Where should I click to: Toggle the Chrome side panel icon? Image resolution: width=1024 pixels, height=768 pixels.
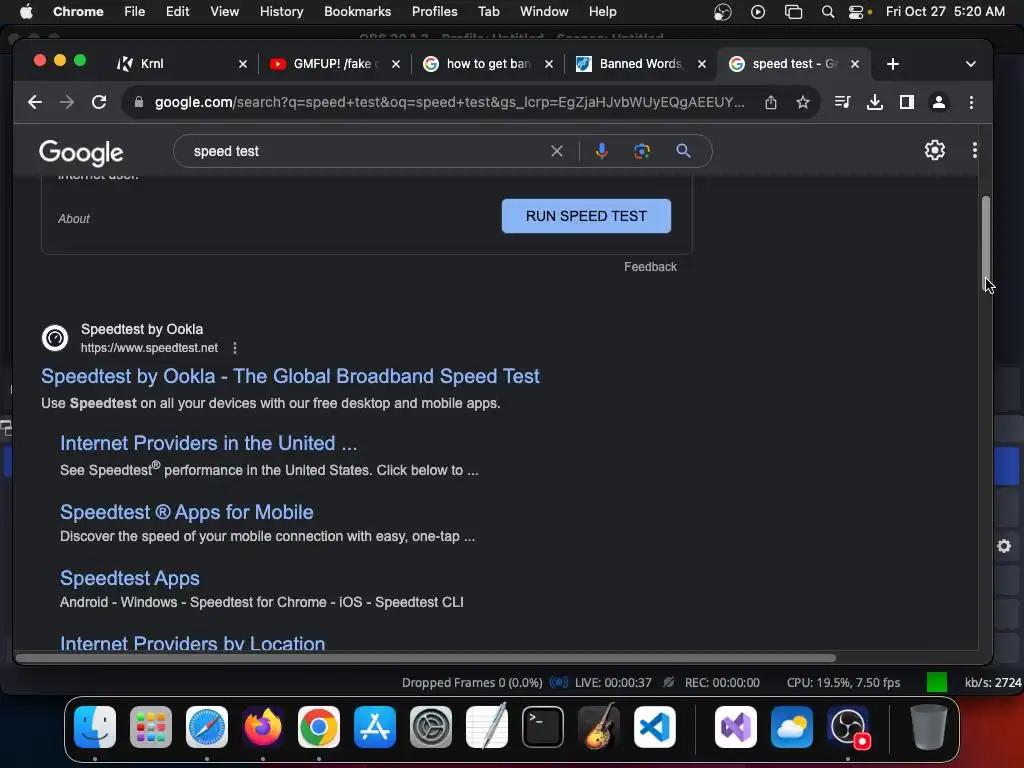click(906, 102)
